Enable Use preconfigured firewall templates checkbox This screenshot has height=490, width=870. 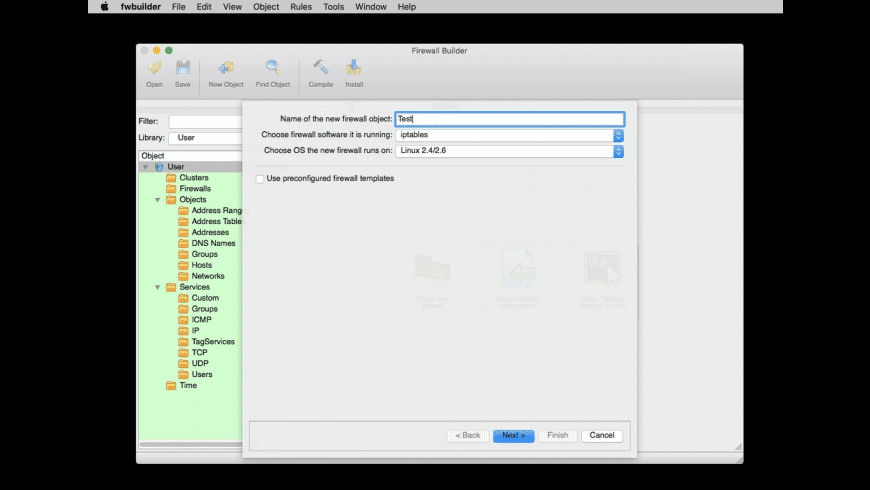260,179
